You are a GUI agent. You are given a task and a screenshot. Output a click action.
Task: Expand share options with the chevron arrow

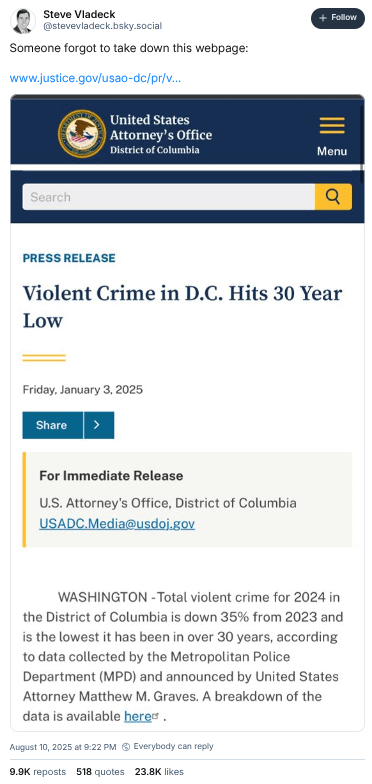99,425
